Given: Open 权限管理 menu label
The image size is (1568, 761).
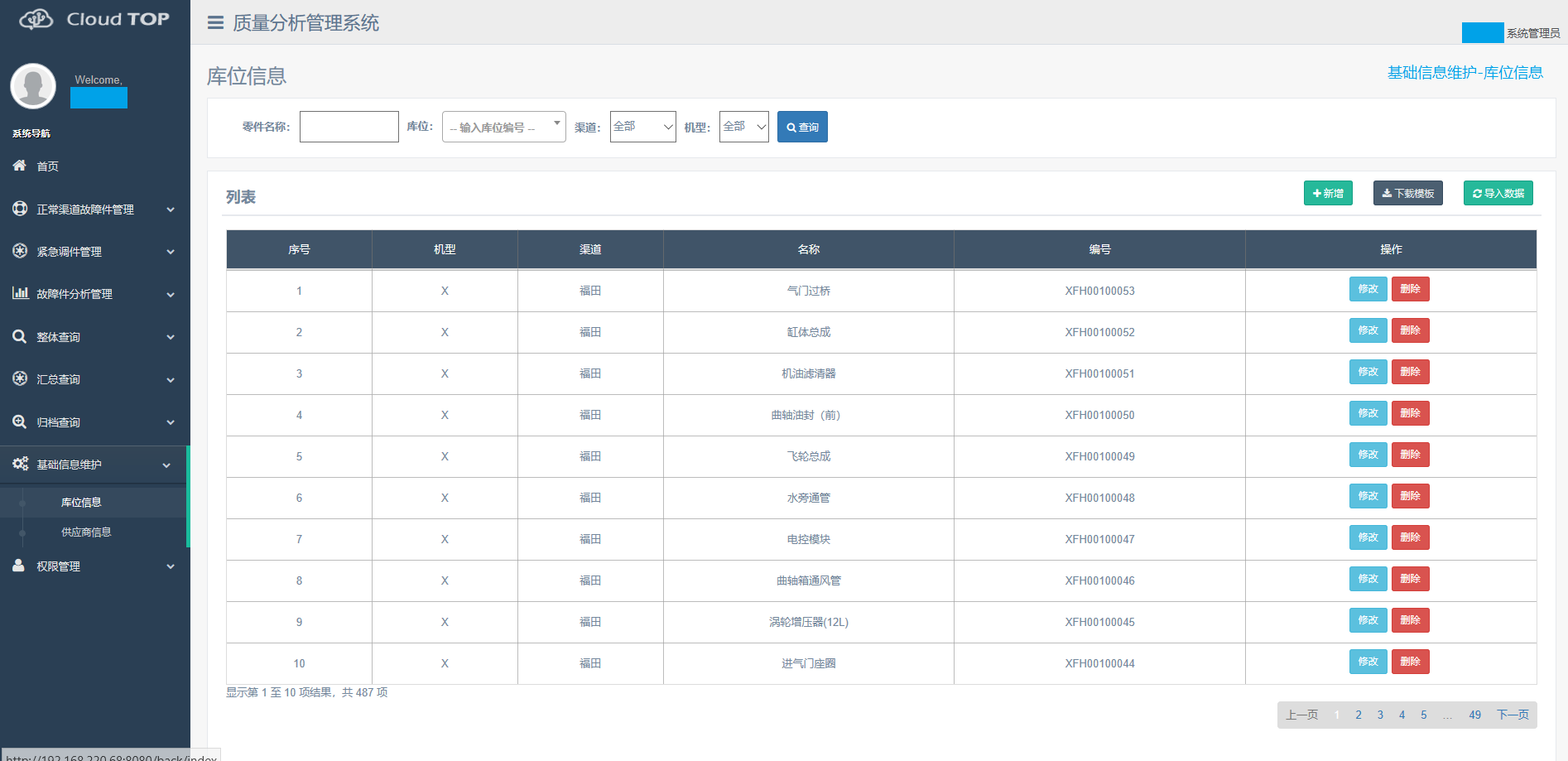Looking at the screenshot, I should point(58,566).
